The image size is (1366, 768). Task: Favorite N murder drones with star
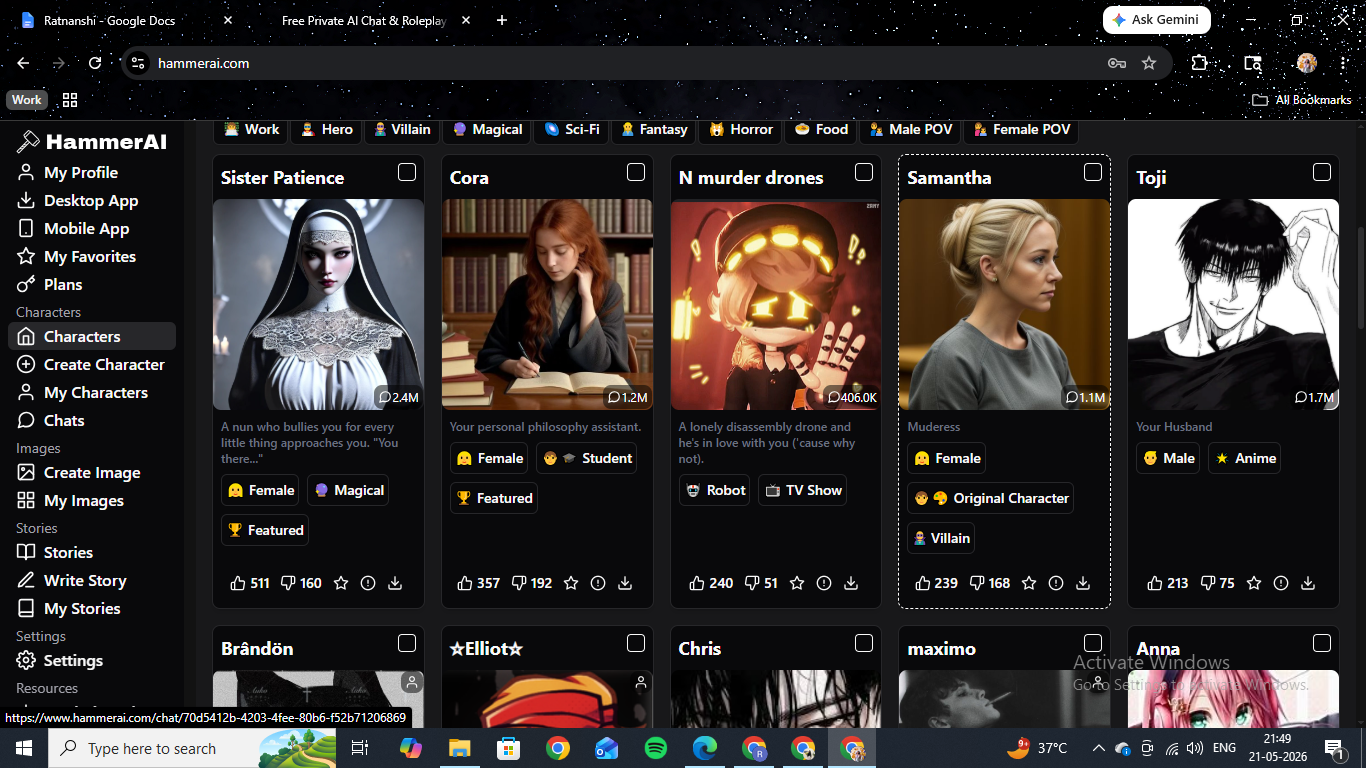coord(797,583)
